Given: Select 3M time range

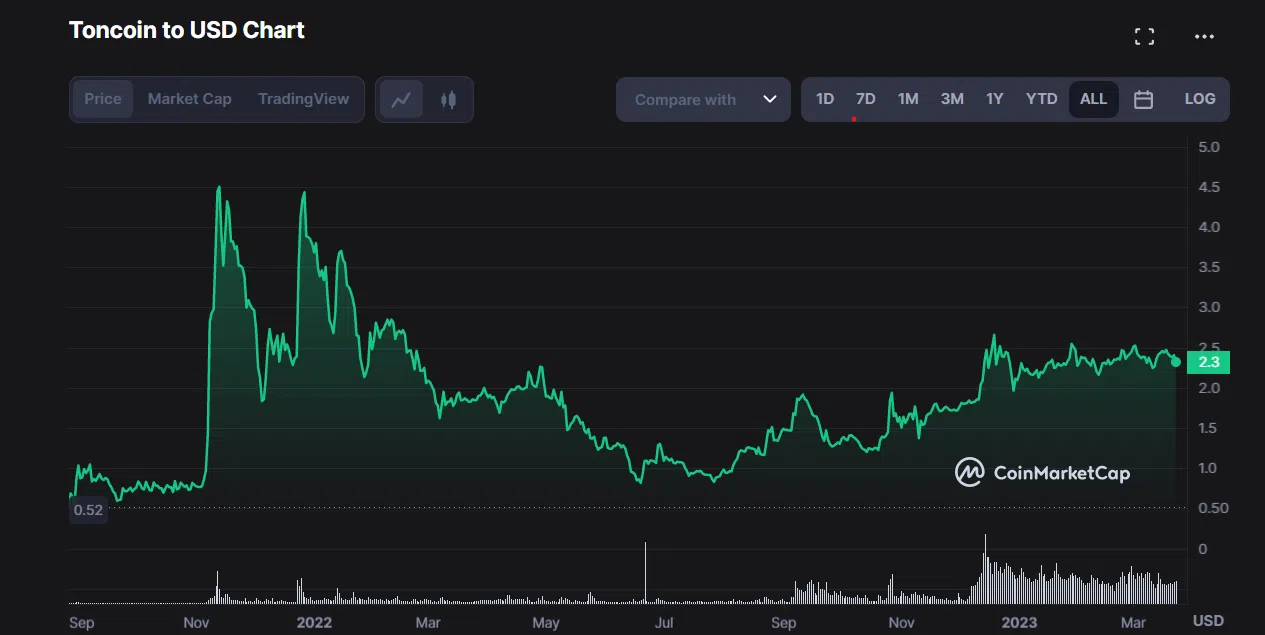Looking at the screenshot, I should tap(952, 99).
